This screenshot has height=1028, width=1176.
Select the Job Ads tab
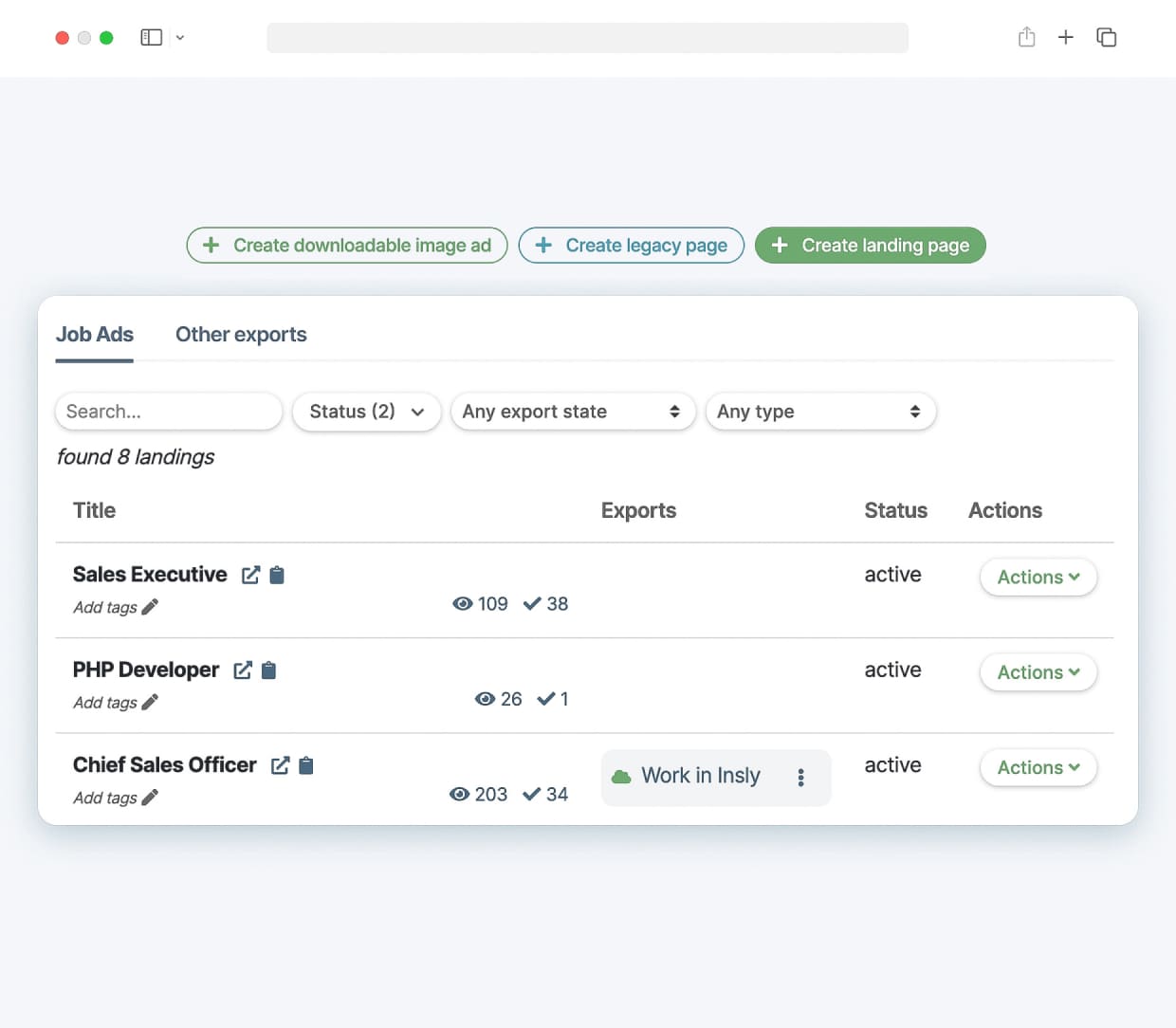point(95,334)
